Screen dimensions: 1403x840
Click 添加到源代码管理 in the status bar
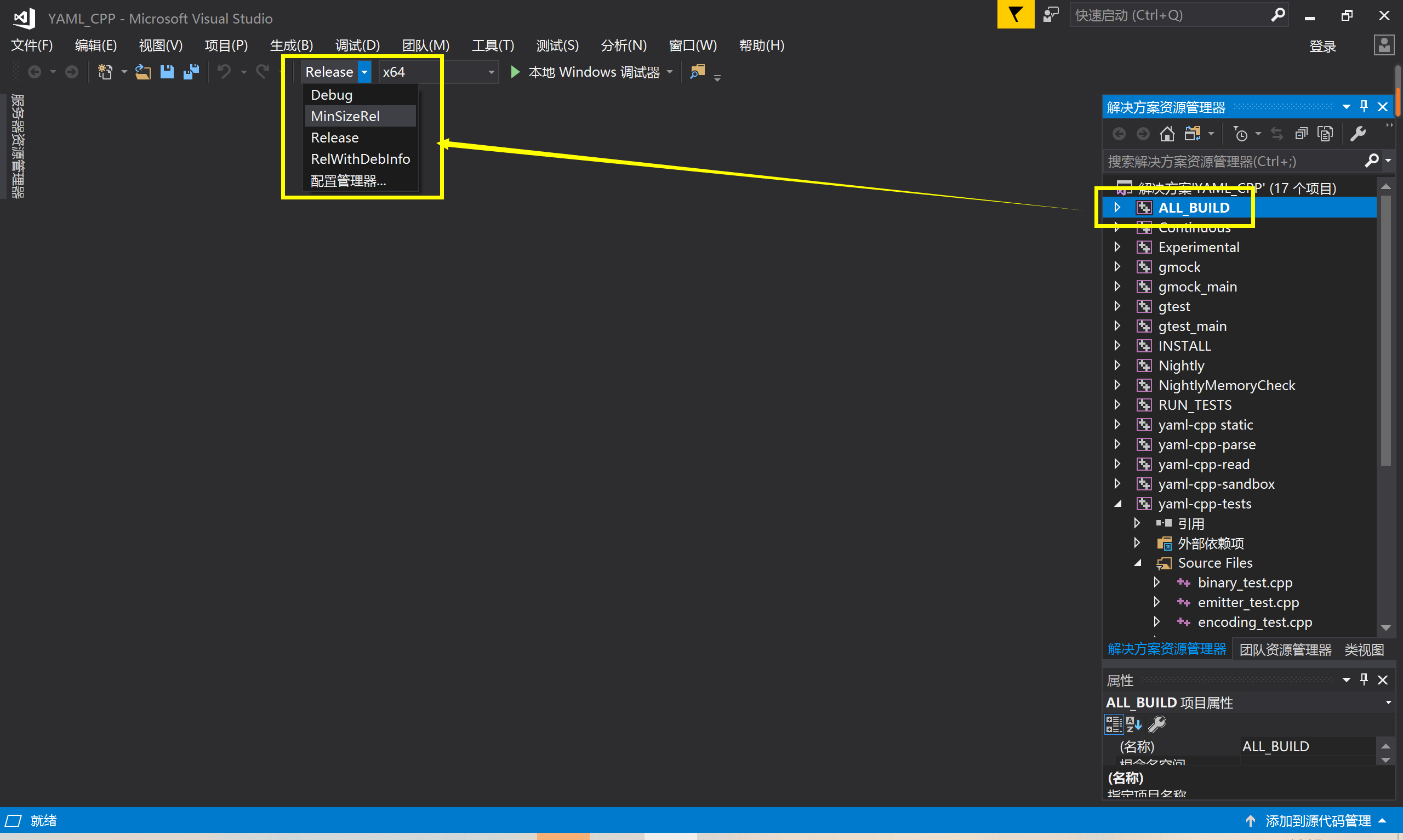(1319, 821)
